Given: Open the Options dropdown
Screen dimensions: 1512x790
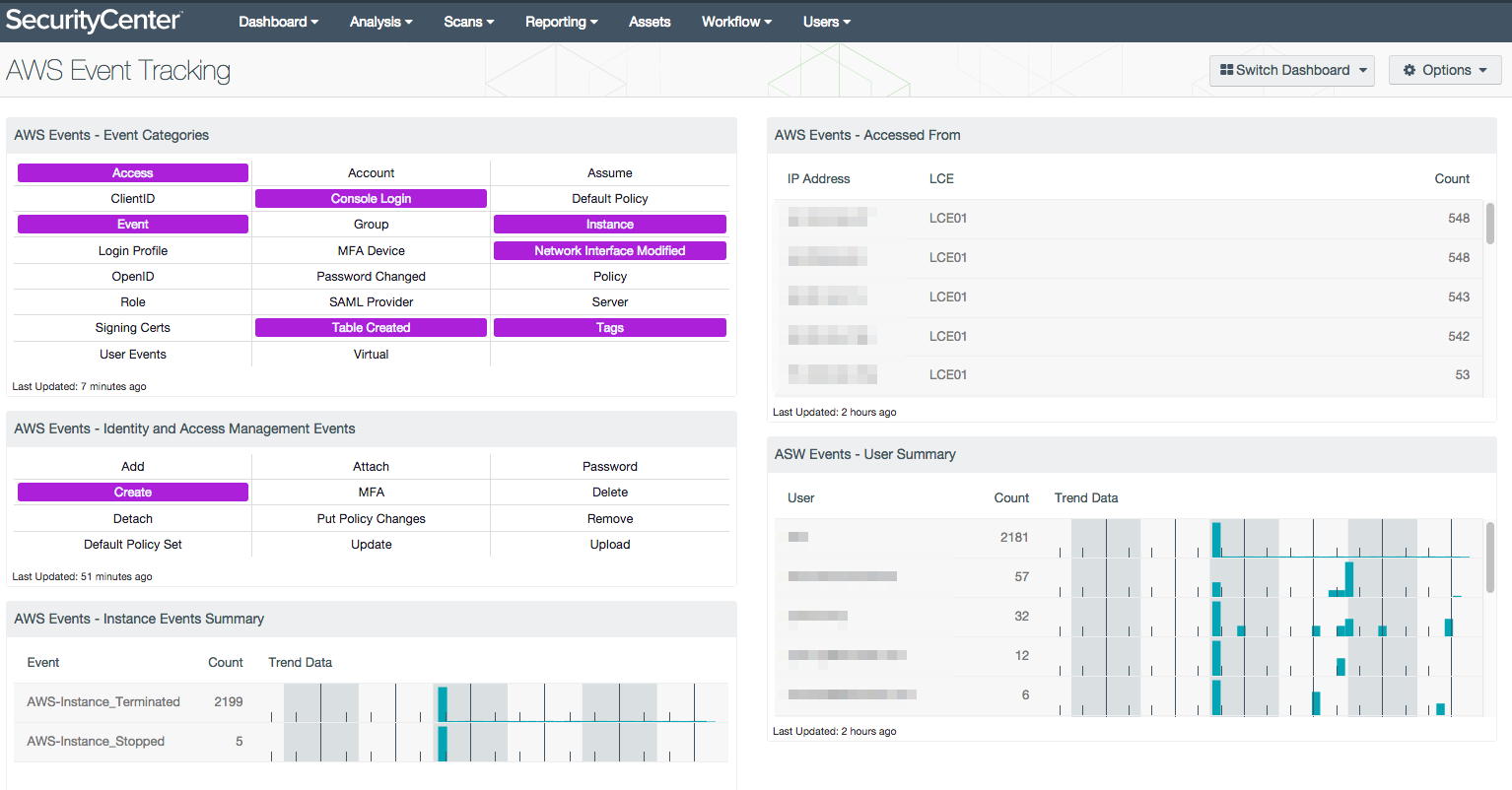Looking at the screenshot, I should click(1445, 70).
